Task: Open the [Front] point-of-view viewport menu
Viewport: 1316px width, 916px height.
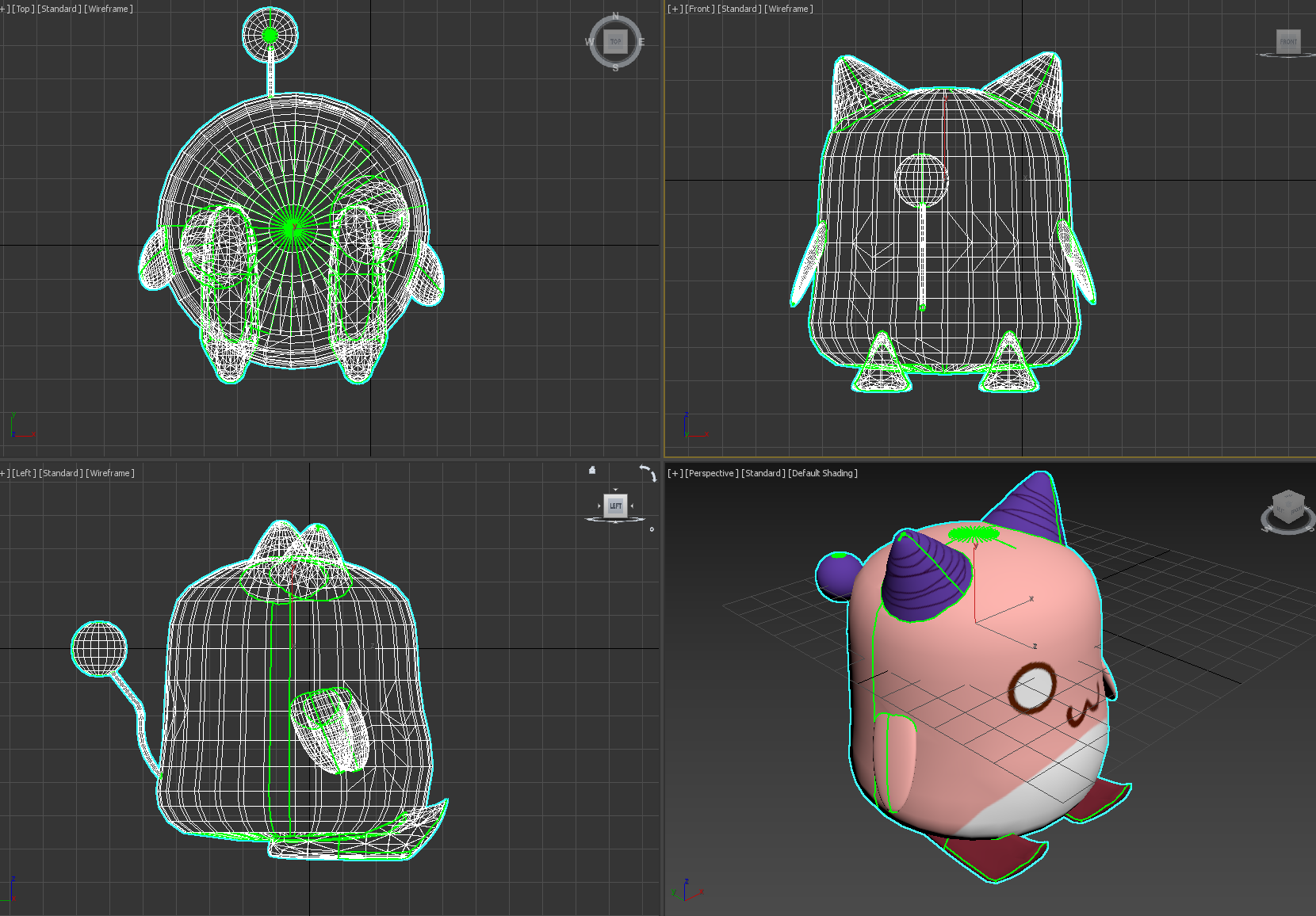Action: (699, 9)
